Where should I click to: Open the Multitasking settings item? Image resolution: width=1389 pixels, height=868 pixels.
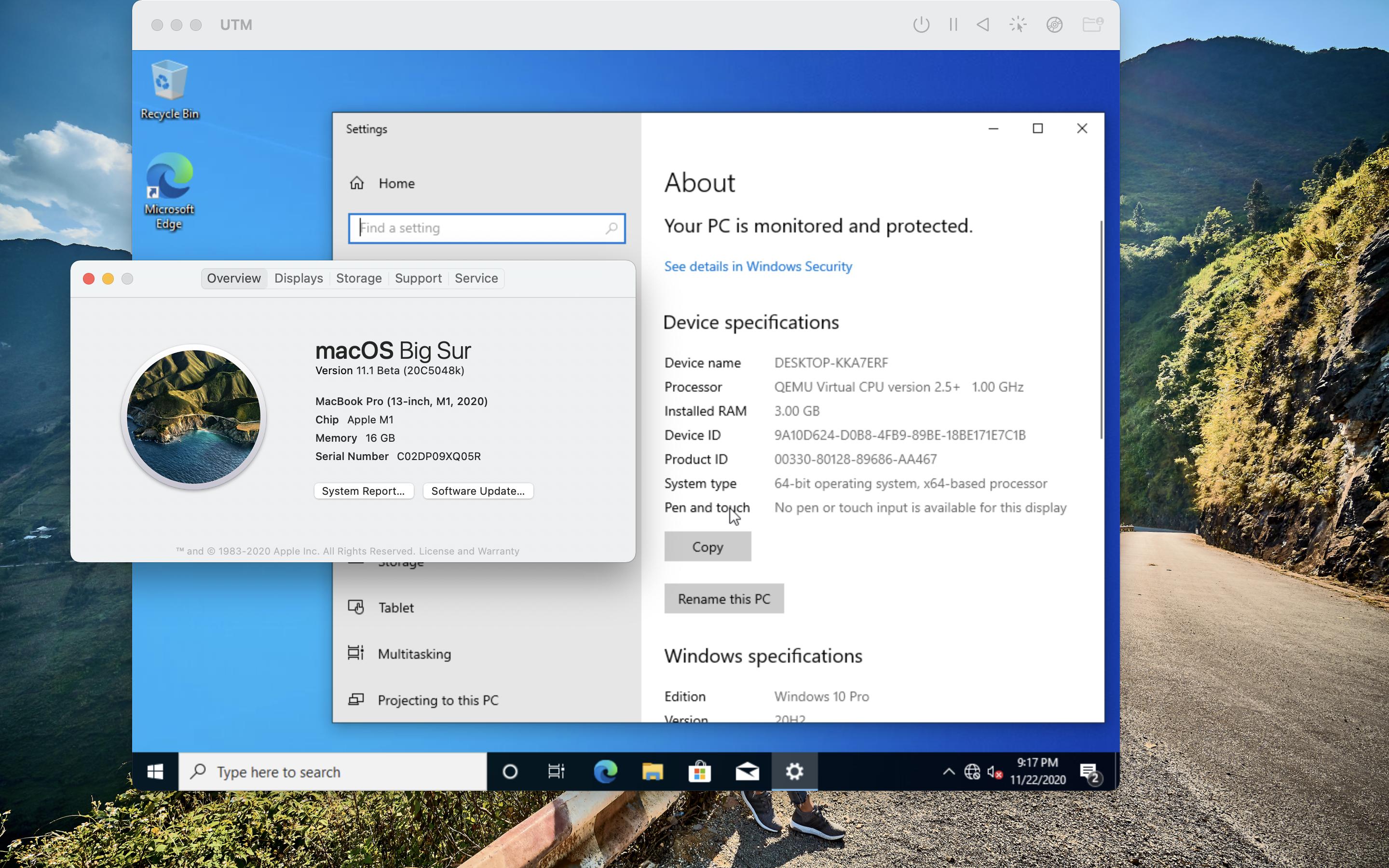pyautogui.click(x=414, y=654)
